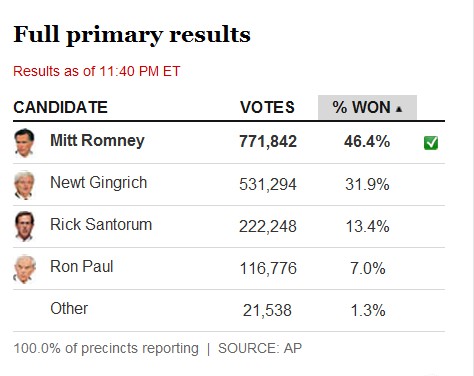Click Rick Santorum's portrait photo
The height and width of the screenshot is (376, 474).
pyautogui.click(x=24, y=226)
